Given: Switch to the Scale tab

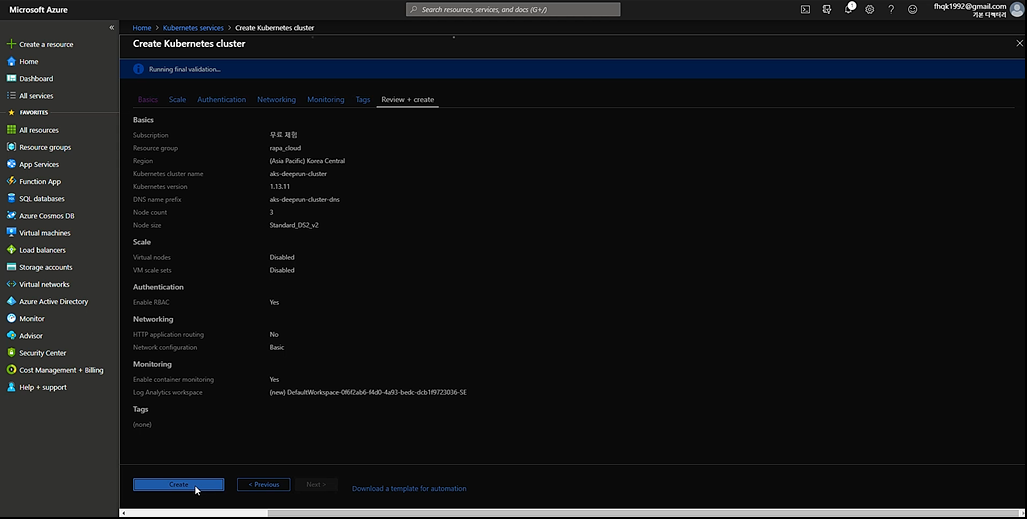Looking at the screenshot, I should (x=177, y=100).
